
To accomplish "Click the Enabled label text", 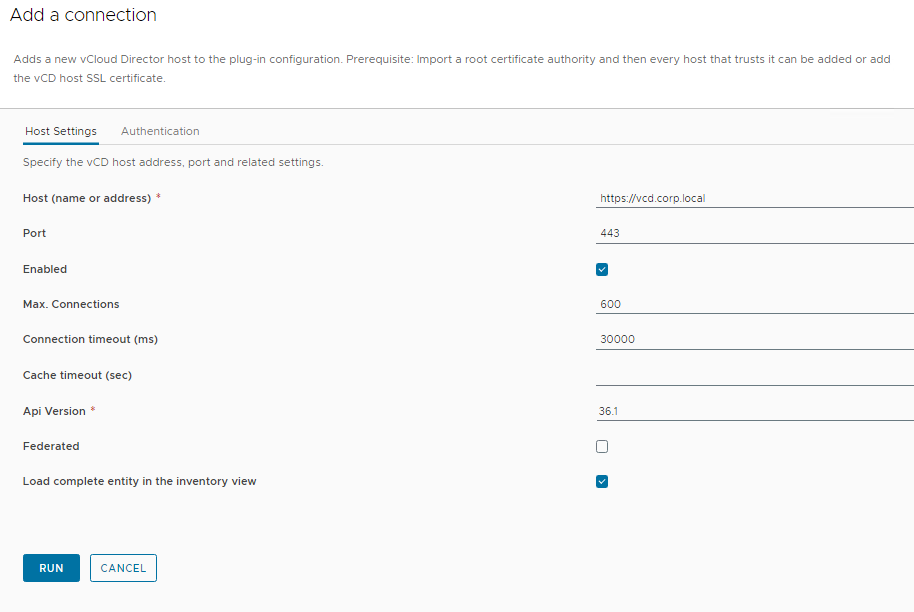I will tap(45, 269).
